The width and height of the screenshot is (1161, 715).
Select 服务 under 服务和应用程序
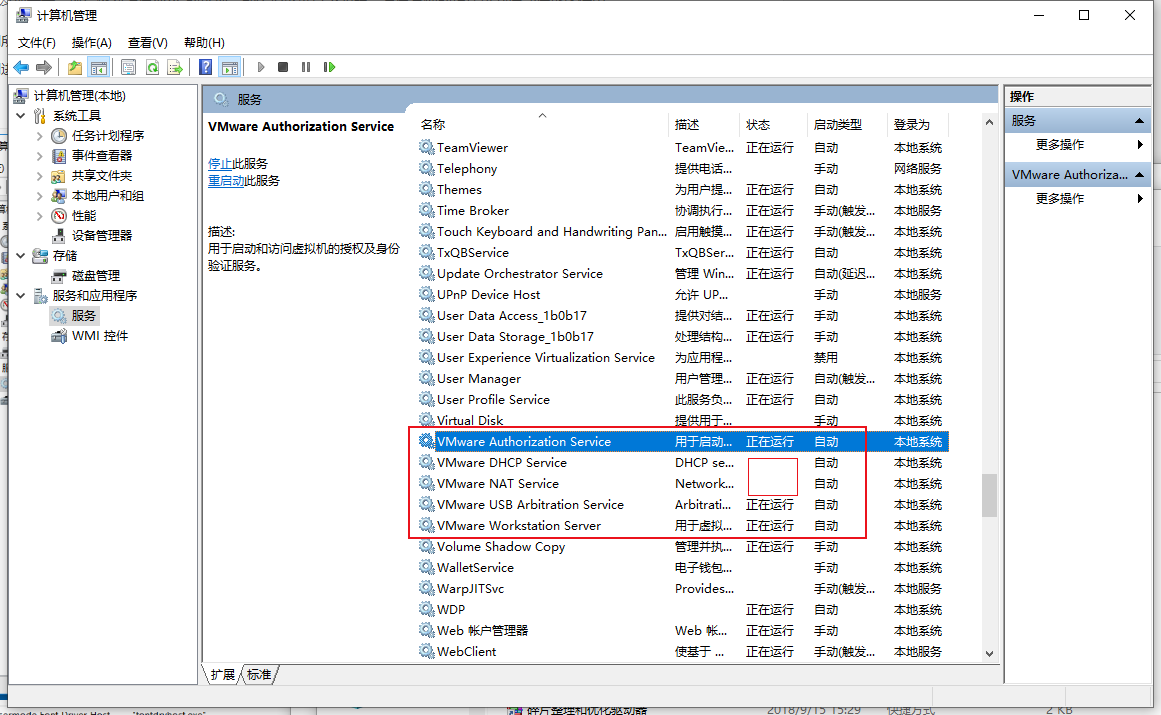tap(84, 315)
